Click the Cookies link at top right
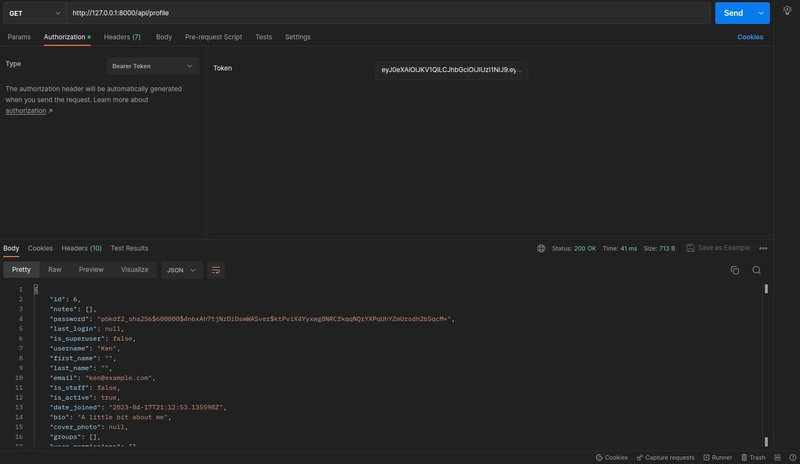Viewport: 800px width, 464px height. (750, 37)
